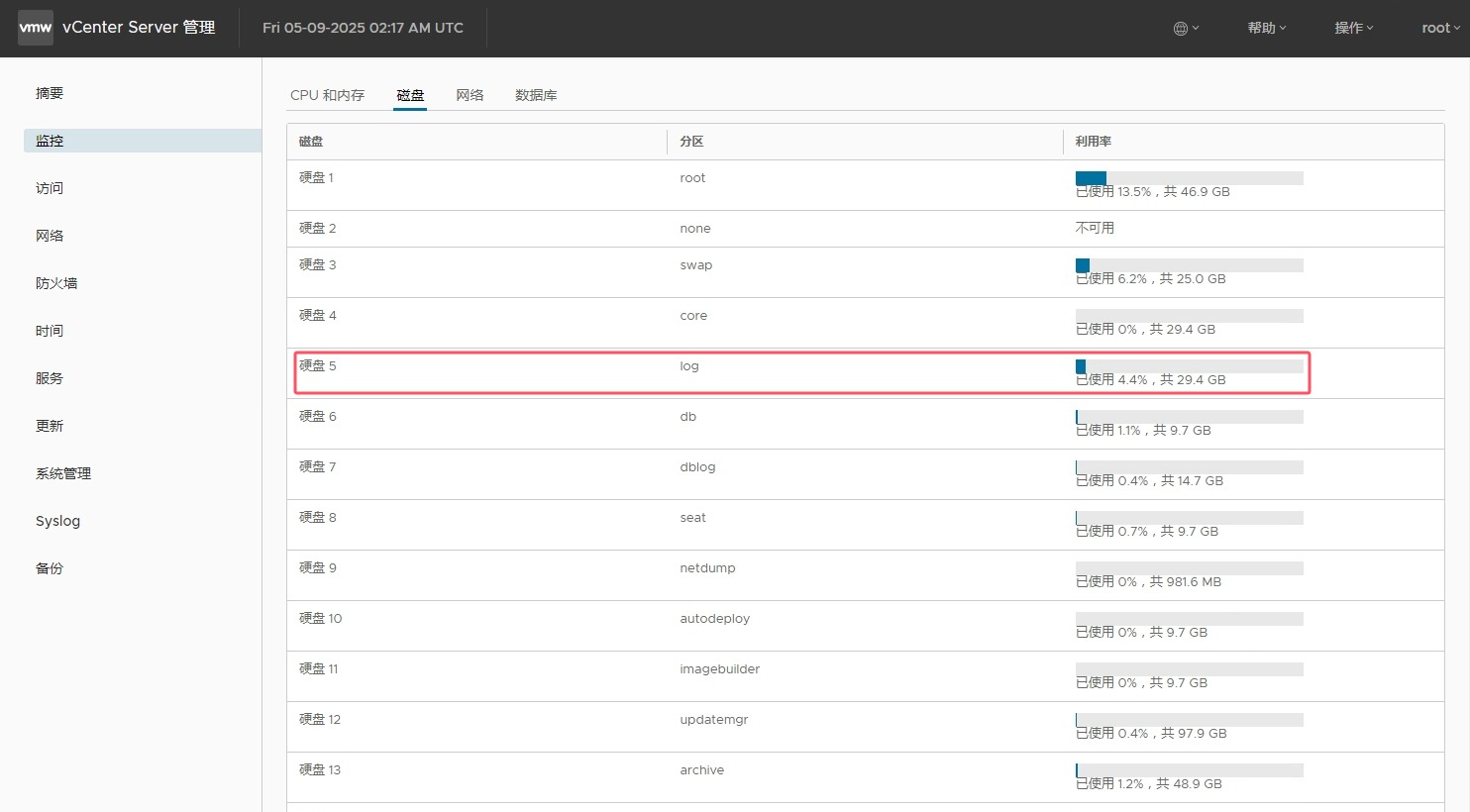Open the Syslog sidebar item
Screen dimensions: 1470x812
57,521
